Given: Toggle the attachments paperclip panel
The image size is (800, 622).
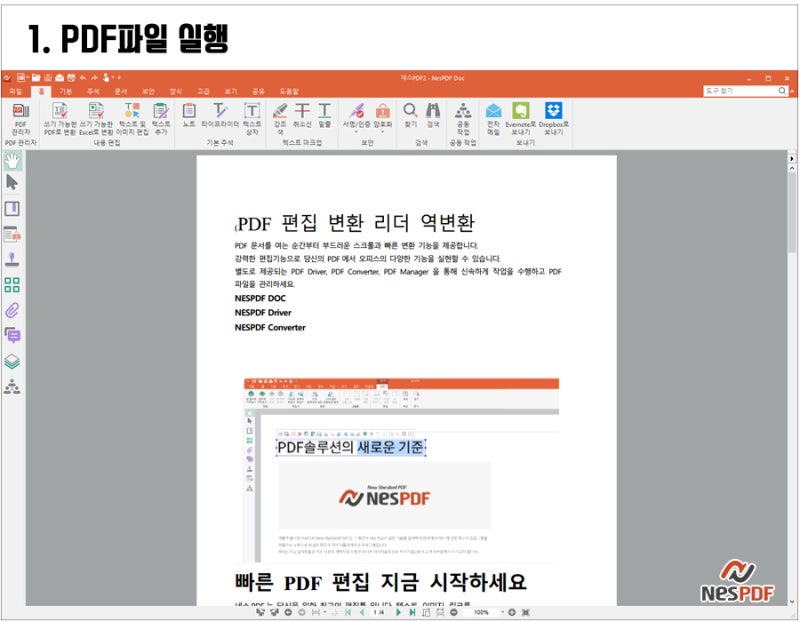Looking at the screenshot, I should pos(12,310).
